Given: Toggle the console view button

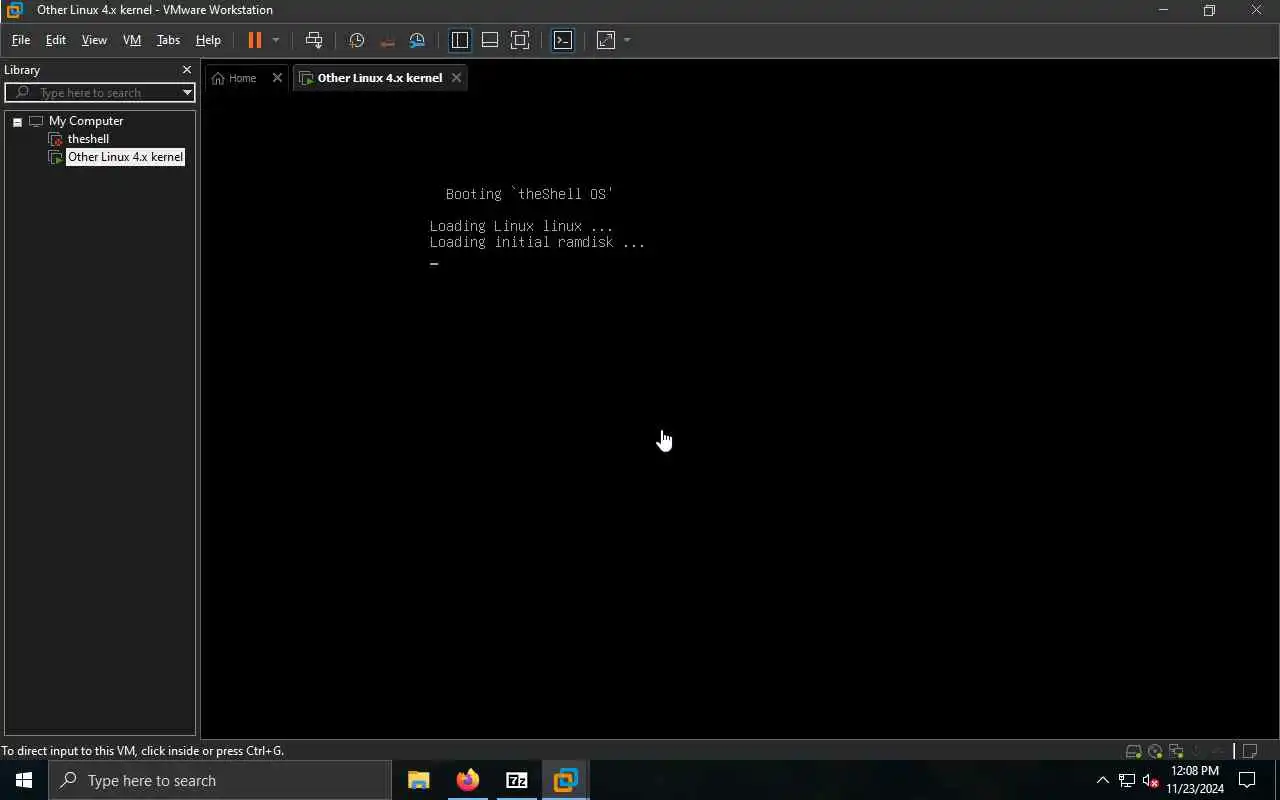Looking at the screenshot, I should coord(563,40).
